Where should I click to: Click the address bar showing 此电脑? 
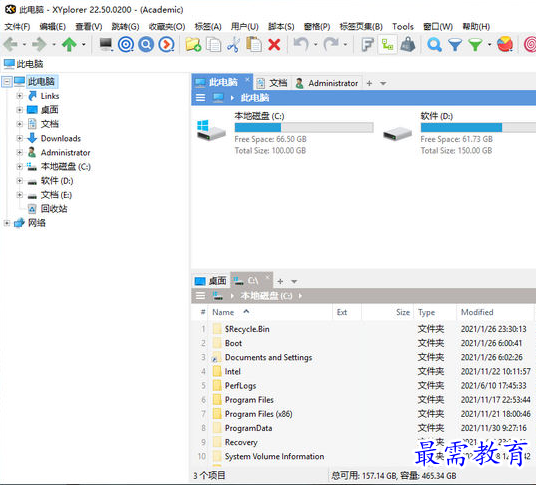click(x=268, y=64)
